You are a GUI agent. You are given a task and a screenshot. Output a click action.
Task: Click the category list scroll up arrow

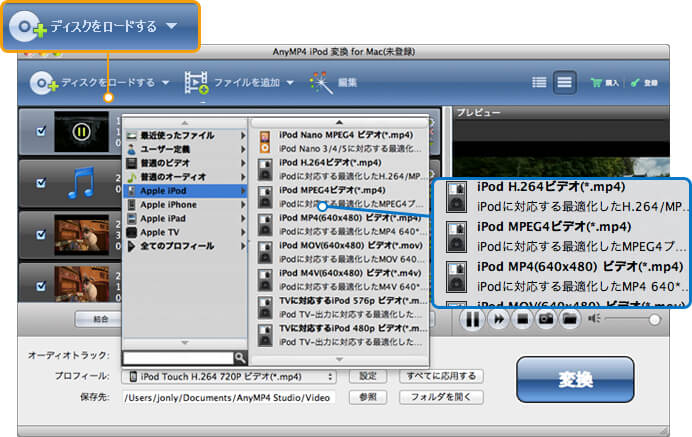185,123
